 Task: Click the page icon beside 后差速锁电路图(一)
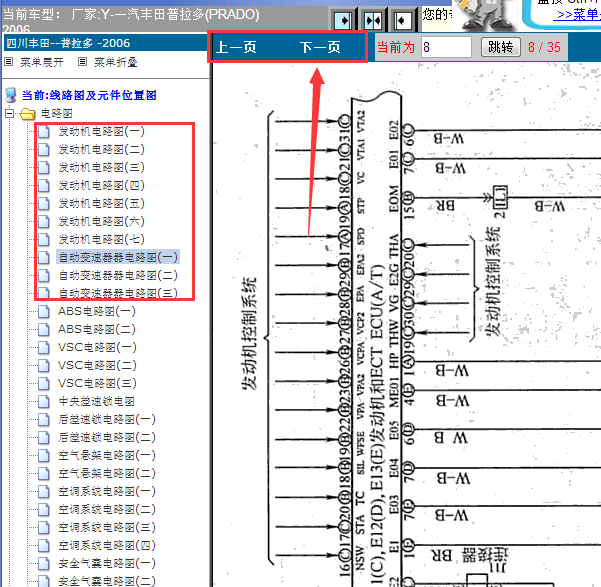click(44, 419)
